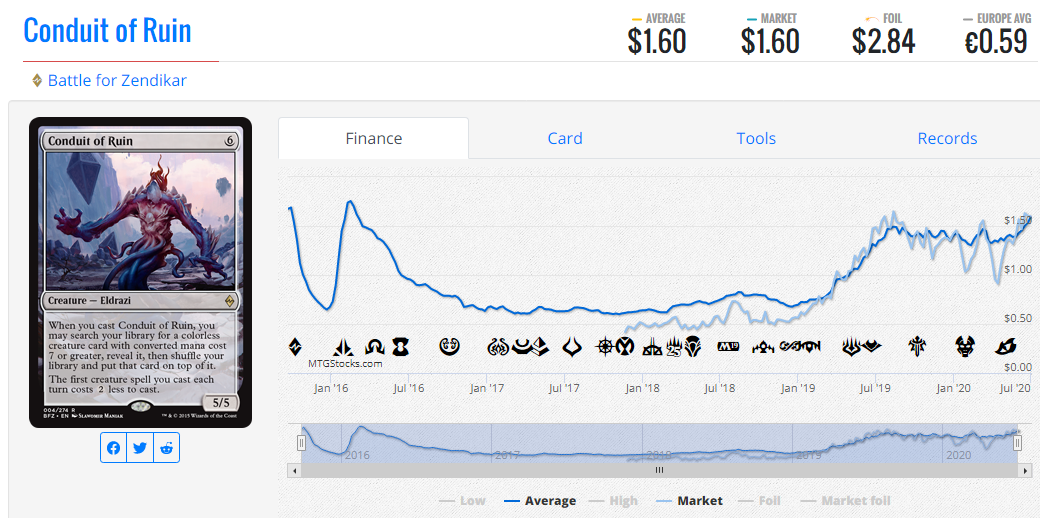Click the MARKET price $1.60 in header
This screenshot has width=1040, height=518.
[x=770, y=42]
